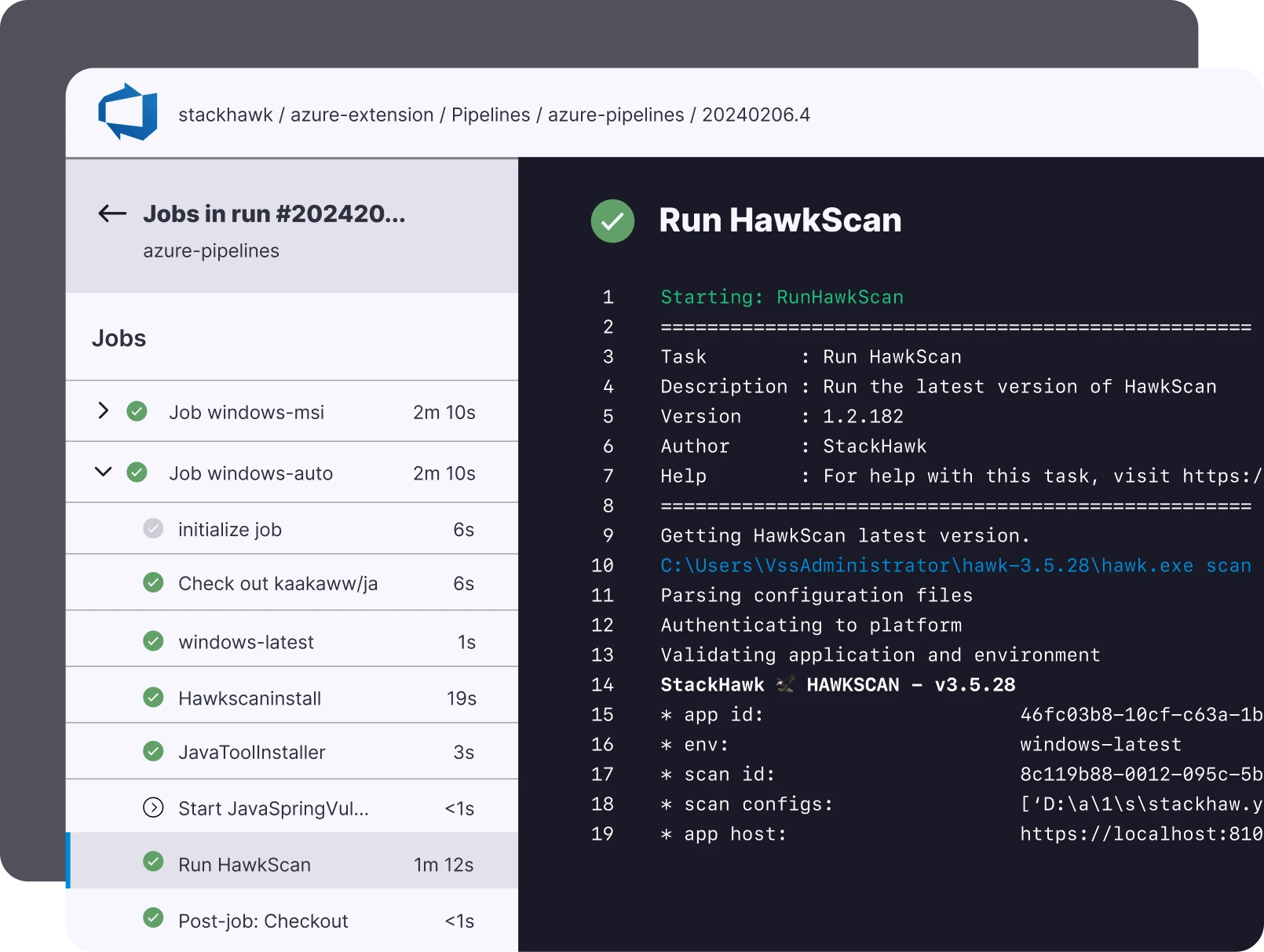Click the back arrow above azure-pipelines

pyautogui.click(x=111, y=213)
